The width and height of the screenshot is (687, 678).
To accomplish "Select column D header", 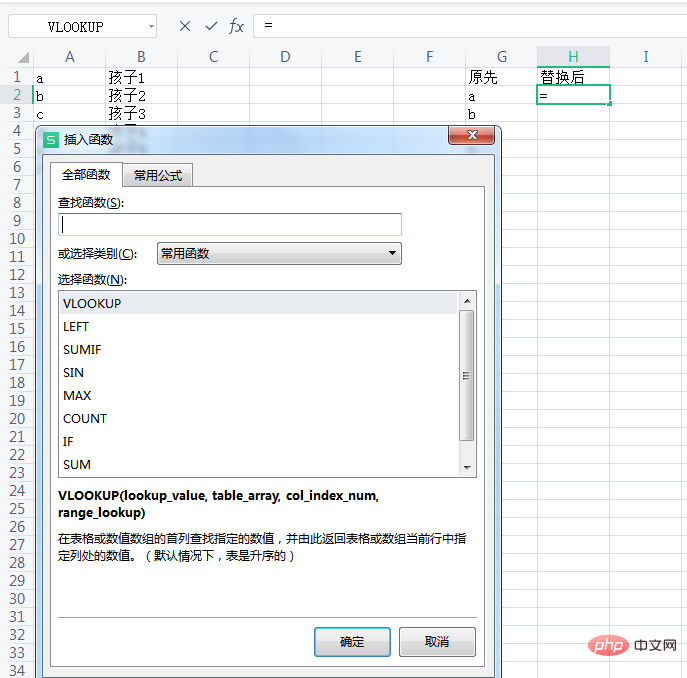I will pyautogui.click(x=285, y=57).
